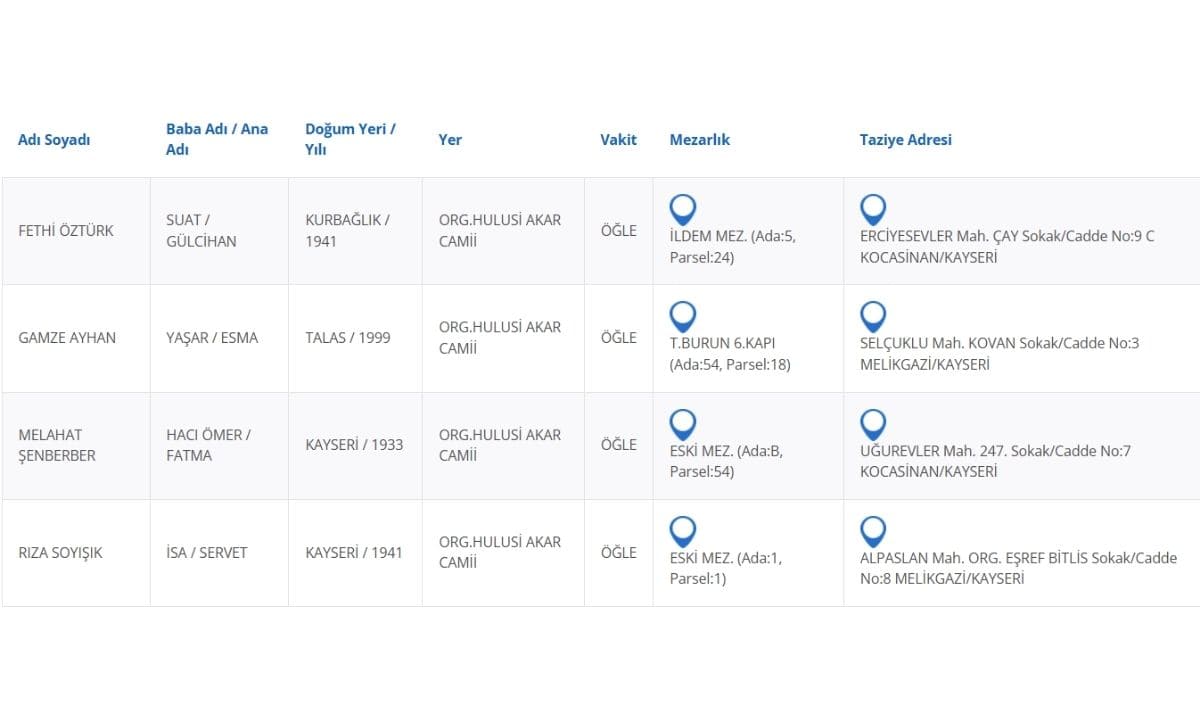Show Melahat Şenberber's condolence address pin
Screen dimensions: 1200x705
click(873, 424)
